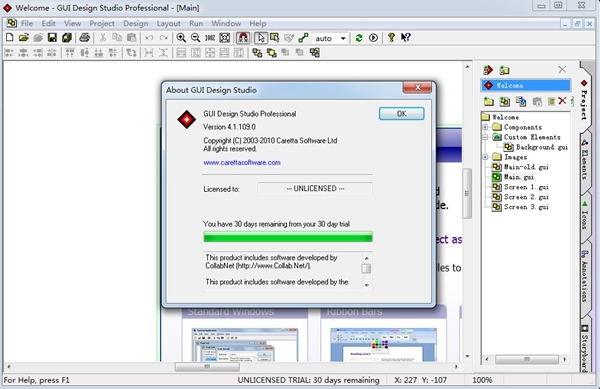The height and width of the screenshot is (389, 600).
Task: Click the UNLICENSED license field
Action: point(315,189)
